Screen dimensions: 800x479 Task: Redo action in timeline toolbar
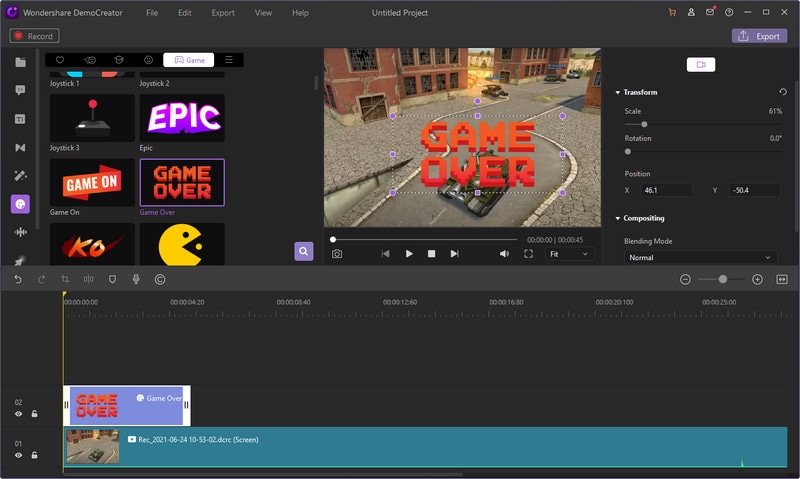click(x=41, y=279)
